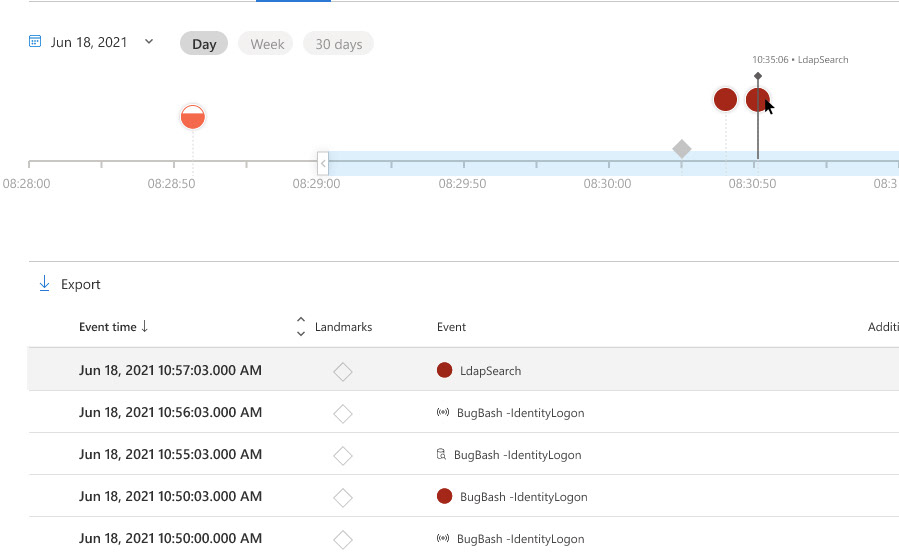The height and width of the screenshot is (558, 899).
Task: Select the Day view button
Action: click(x=204, y=44)
